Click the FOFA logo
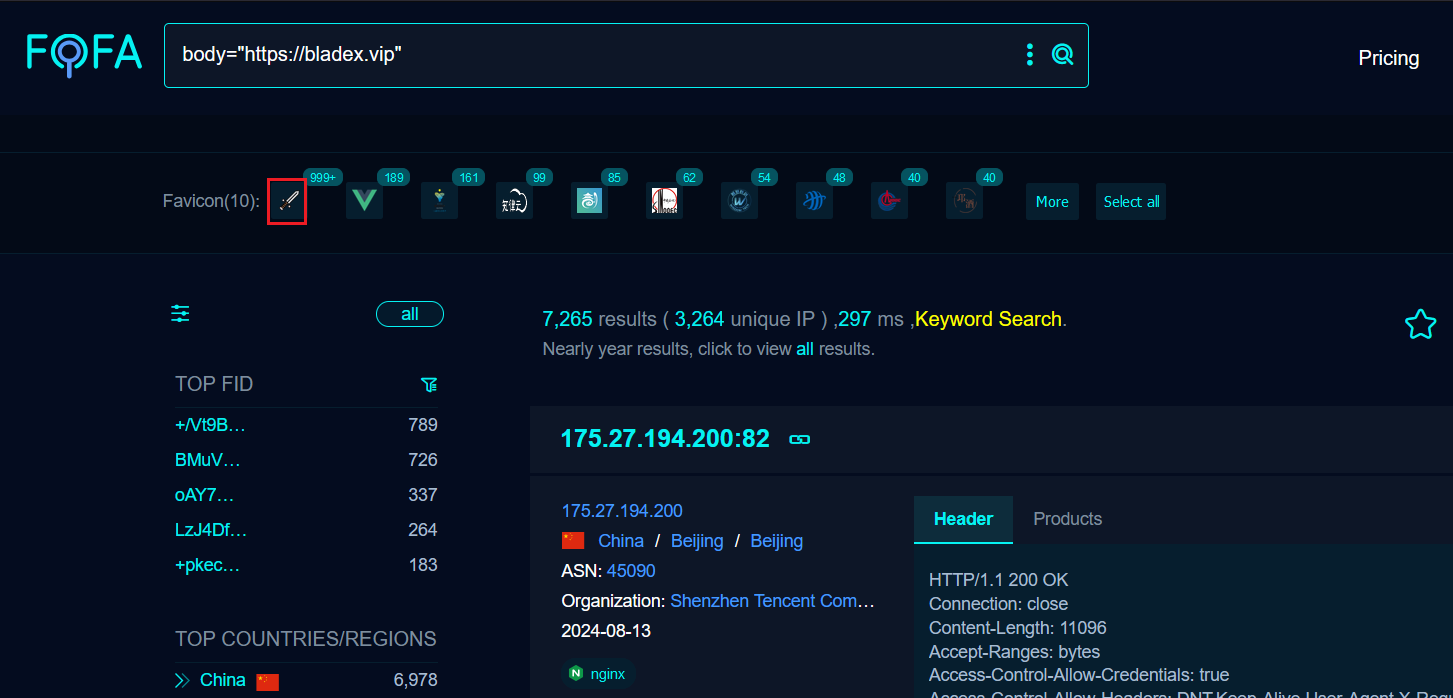 [x=84, y=53]
